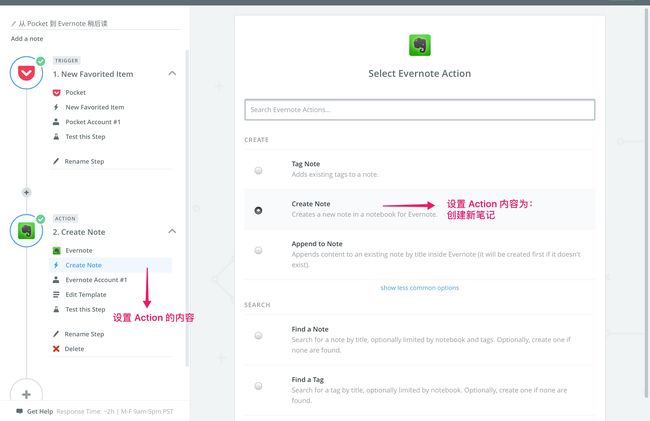Click the right page scrollbar

(647, 203)
